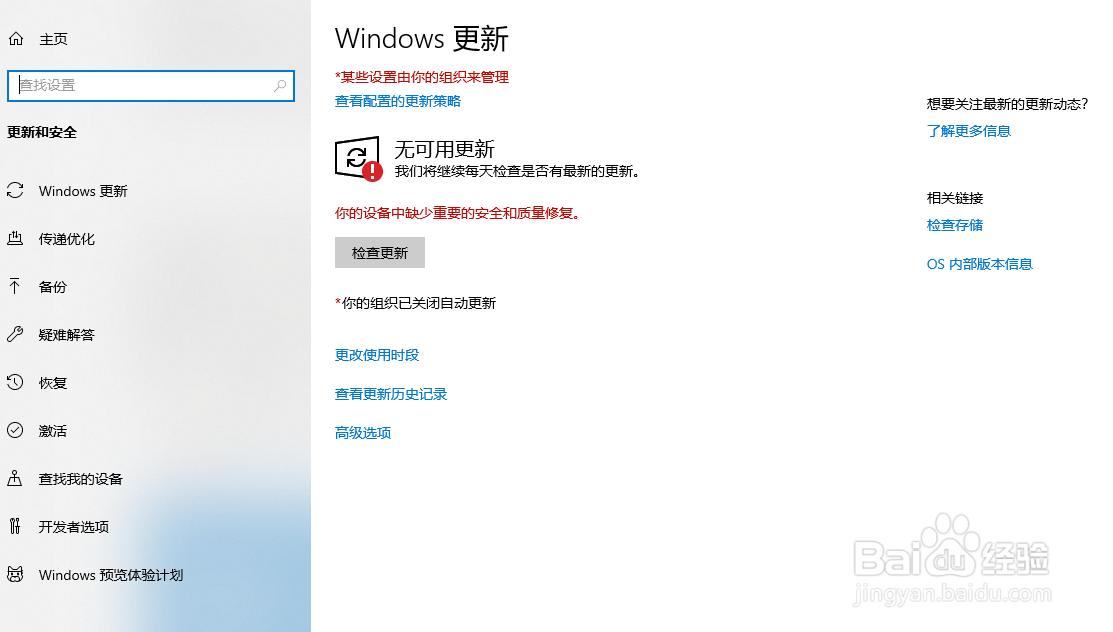1113x632 pixels.
Task: Click the 无可用更新 status heading
Action: click(x=444, y=149)
